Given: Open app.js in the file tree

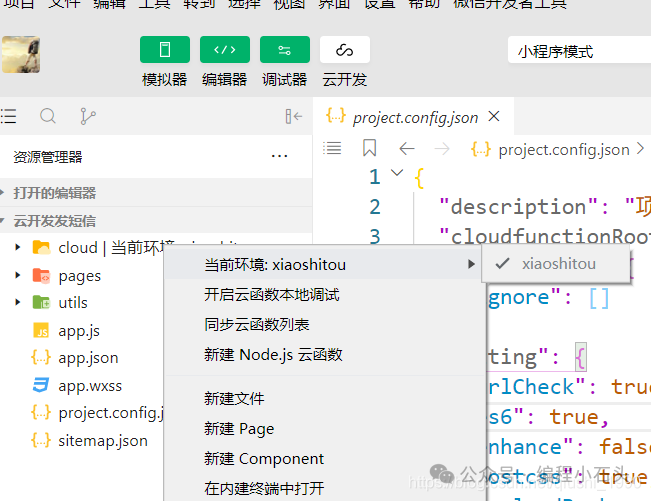Looking at the screenshot, I should (x=79, y=331).
